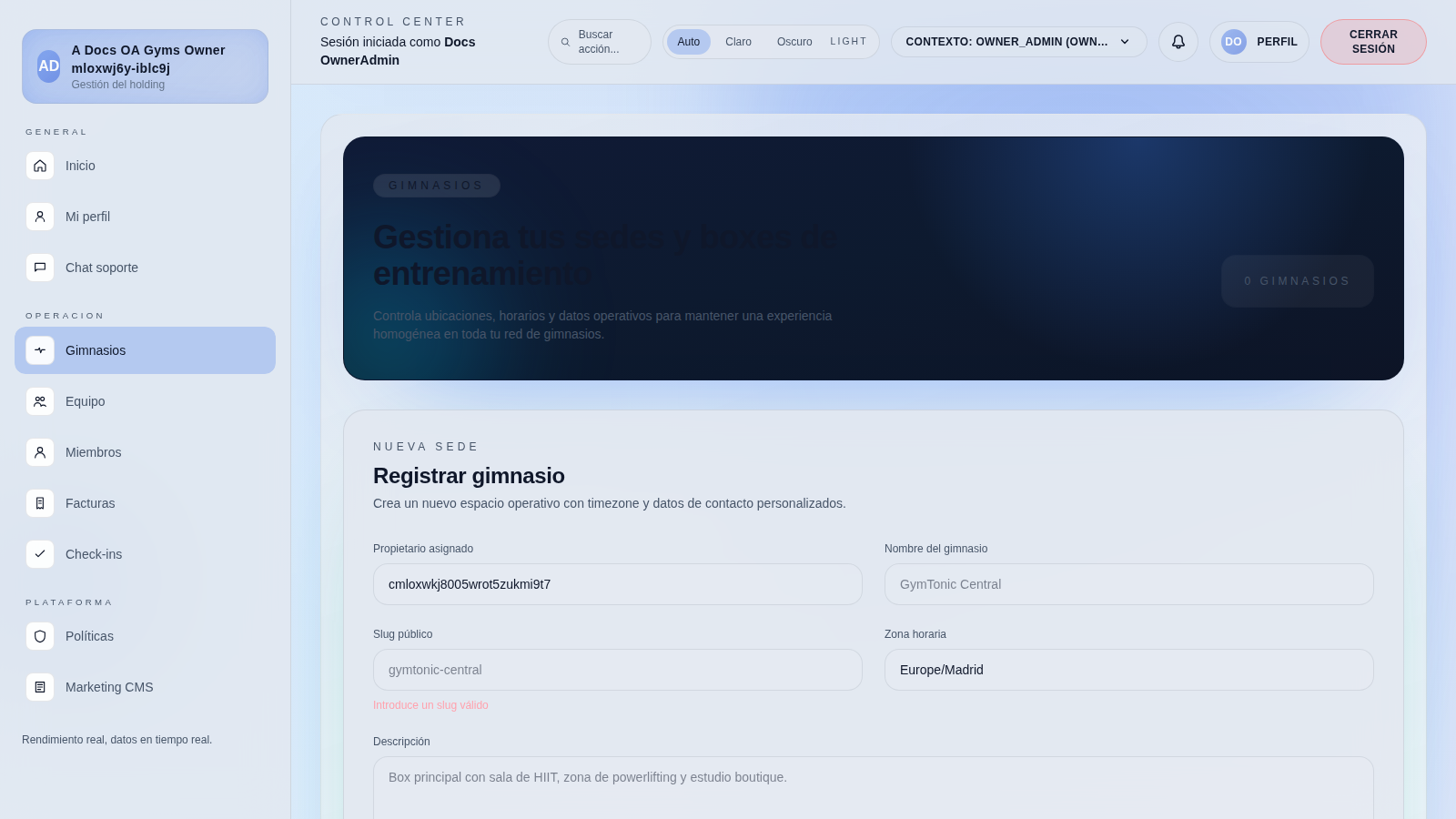1456x819 pixels.
Task: Click the Equipo team icon
Action: click(x=40, y=401)
